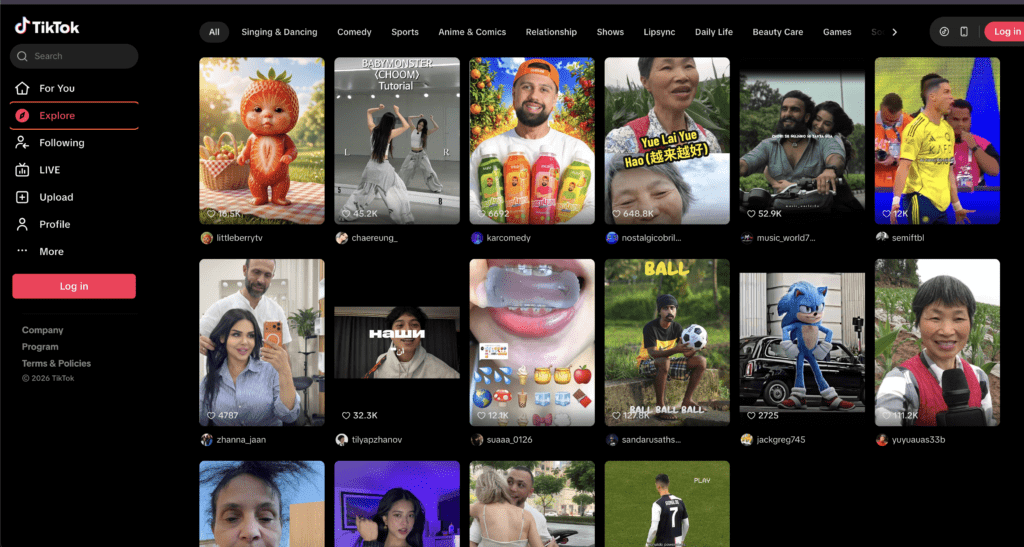This screenshot has width=1024, height=547.
Task: Select the All category tab
Action: [214, 32]
